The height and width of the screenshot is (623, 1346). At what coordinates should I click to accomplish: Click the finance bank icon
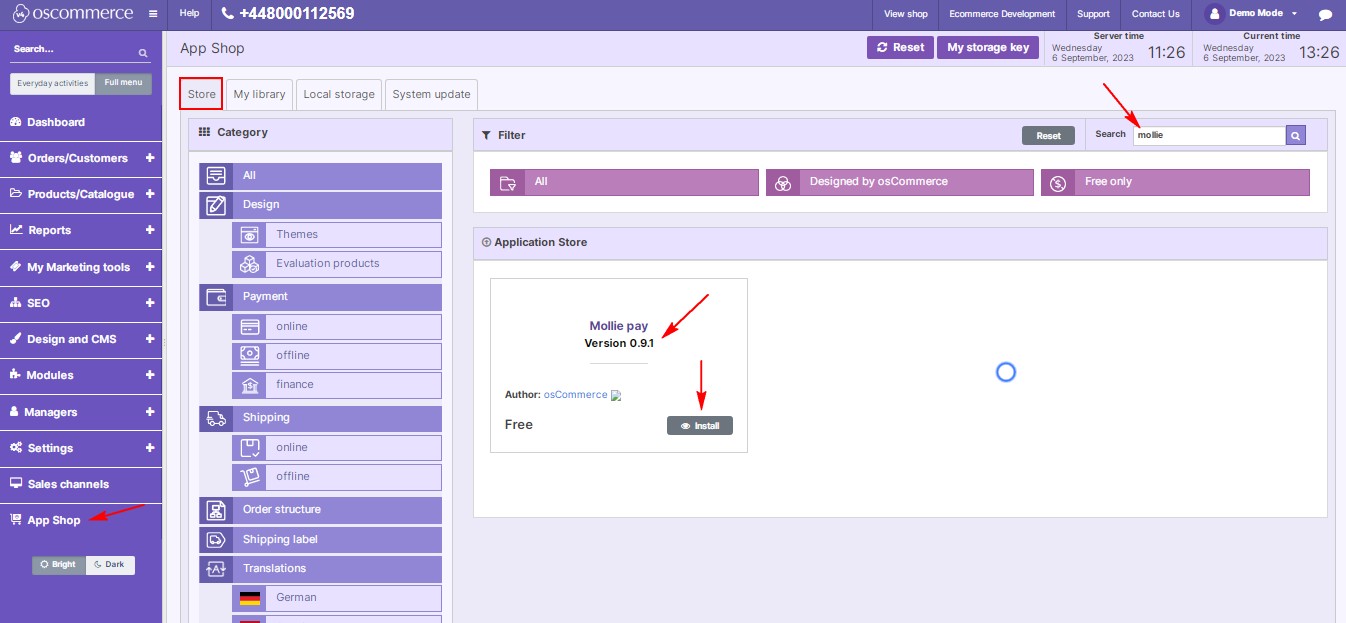click(x=249, y=385)
